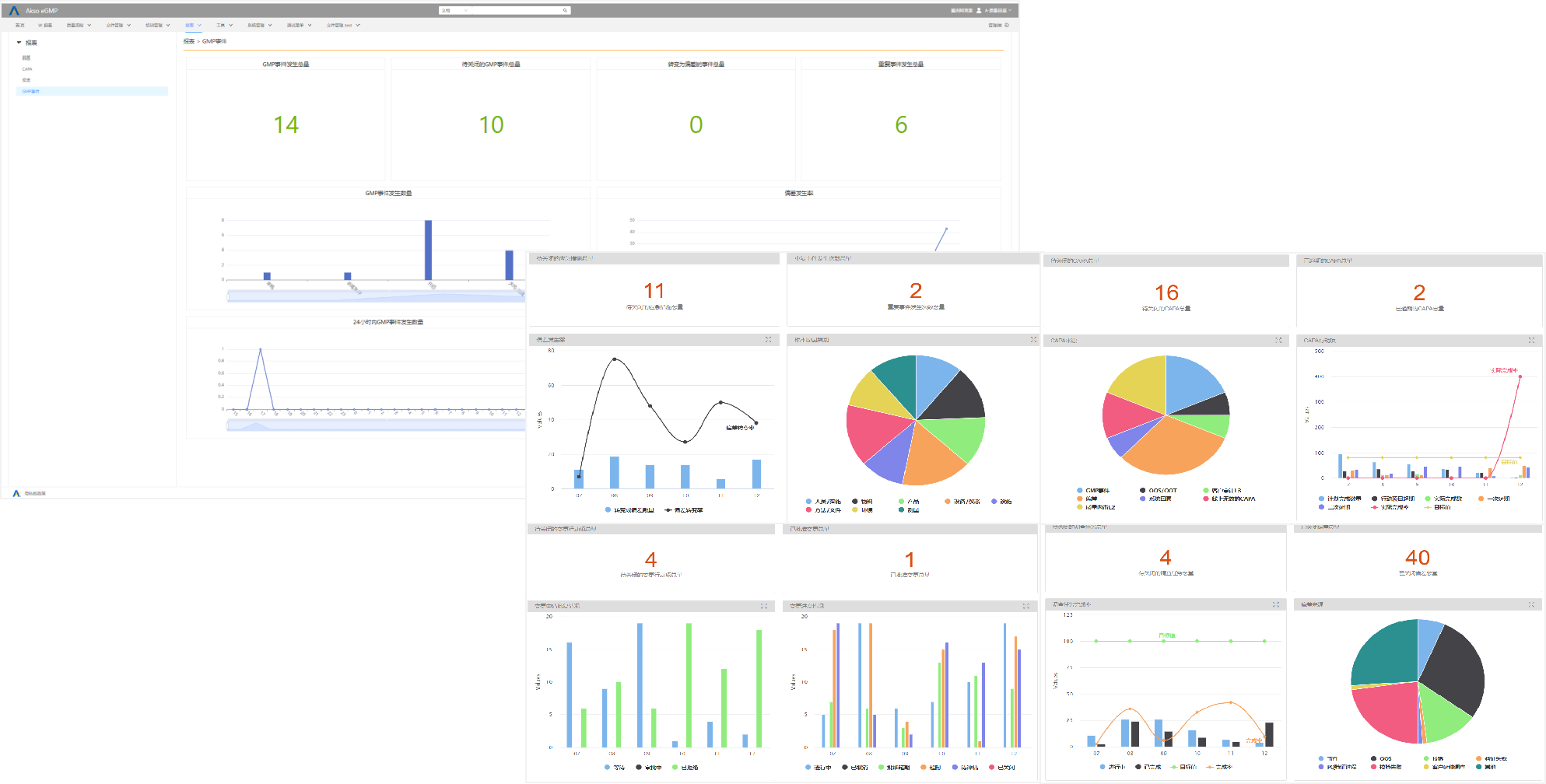
Task: Toggle the OOS/OOT legend in the CAPA pie chart
Action: (x=1159, y=491)
